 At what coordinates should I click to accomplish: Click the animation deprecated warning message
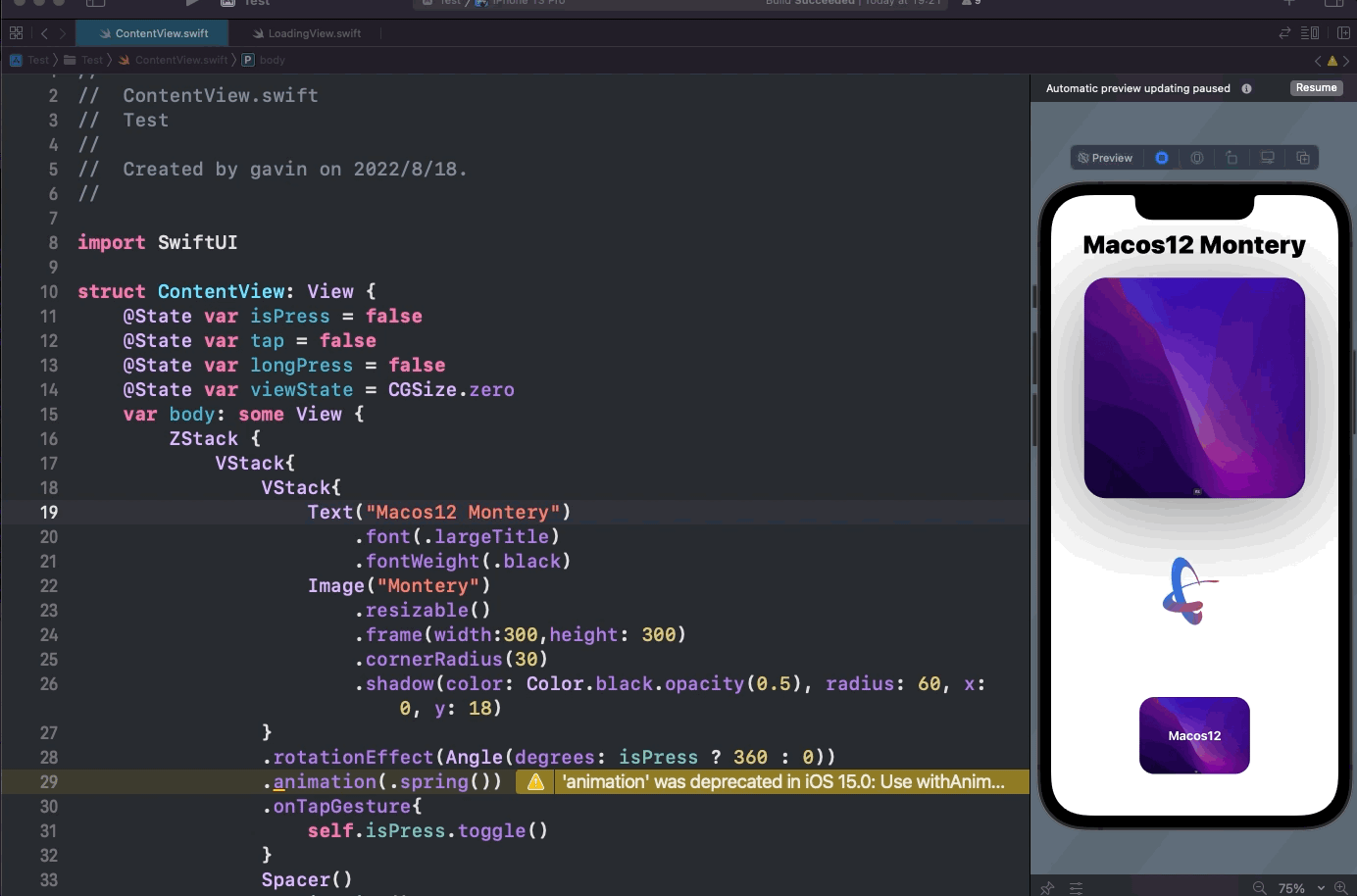(783, 781)
